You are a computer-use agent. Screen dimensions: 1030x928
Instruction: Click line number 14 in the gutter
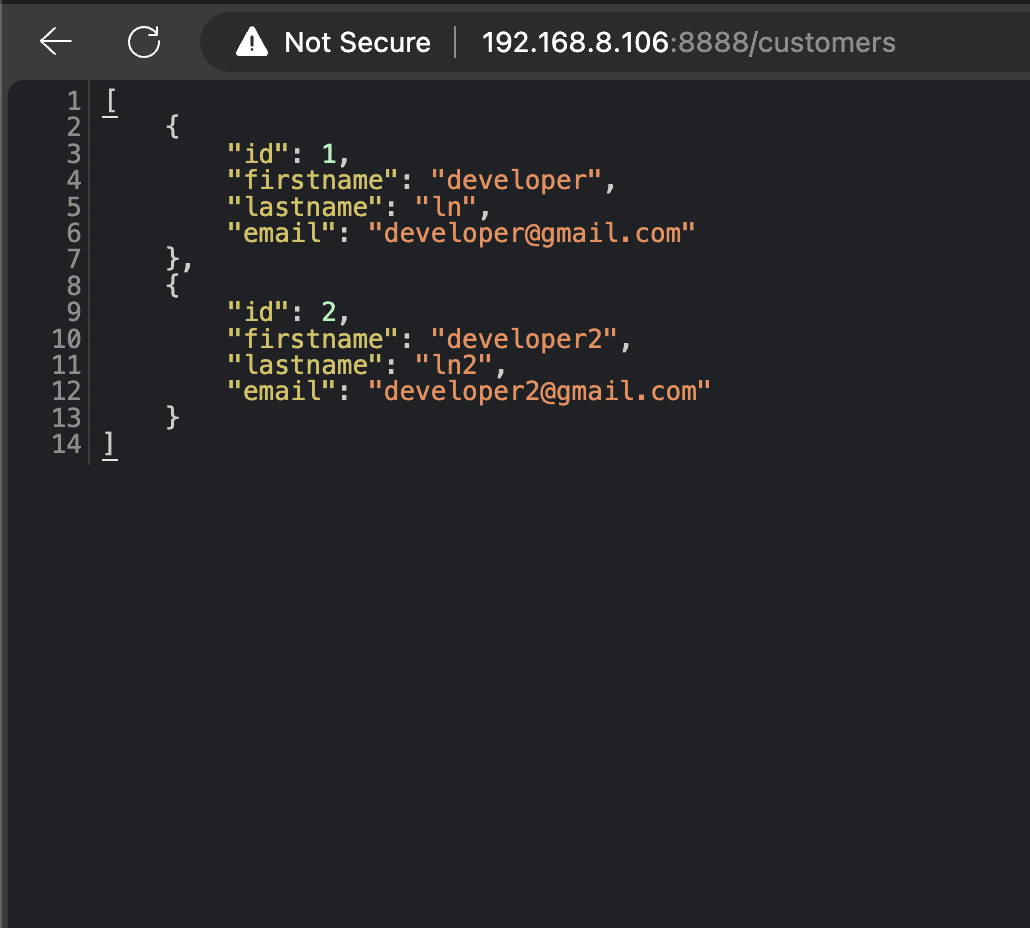click(x=66, y=444)
